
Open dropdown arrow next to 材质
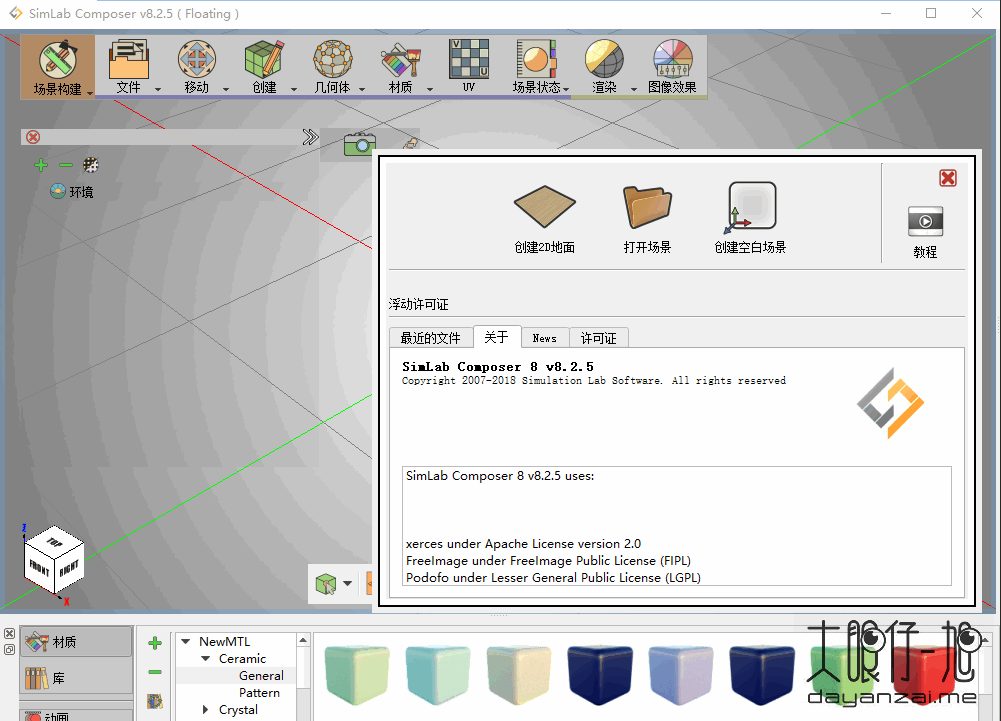point(430,89)
